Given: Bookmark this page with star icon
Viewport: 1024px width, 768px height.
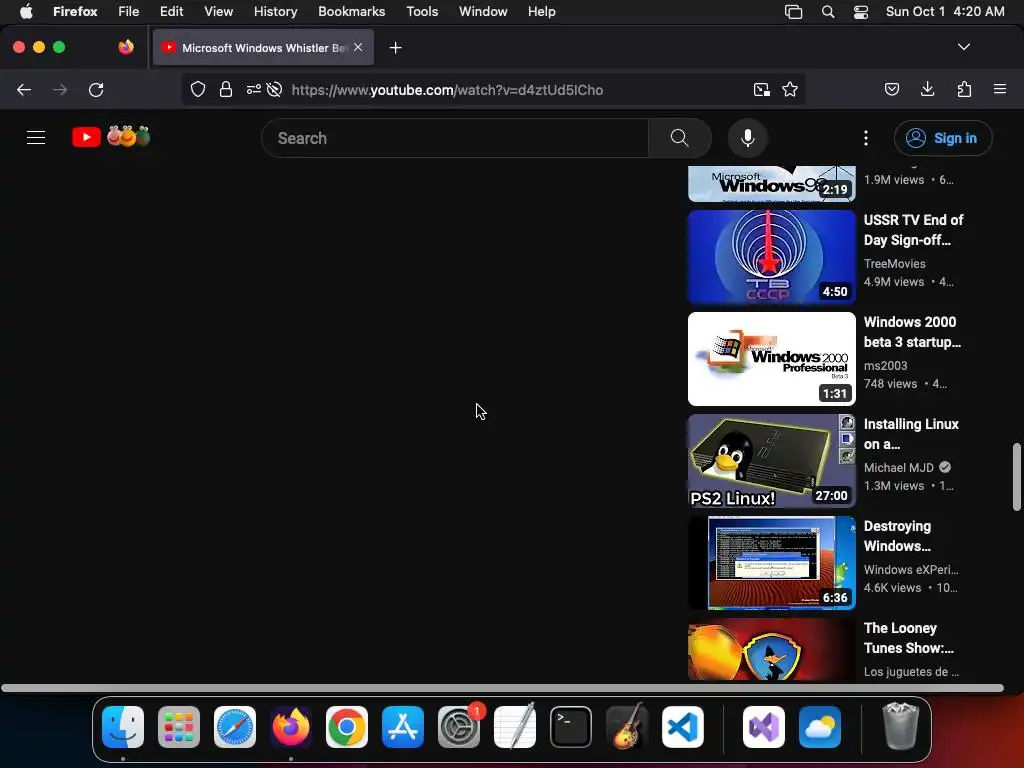Looking at the screenshot, I should 790,89.
